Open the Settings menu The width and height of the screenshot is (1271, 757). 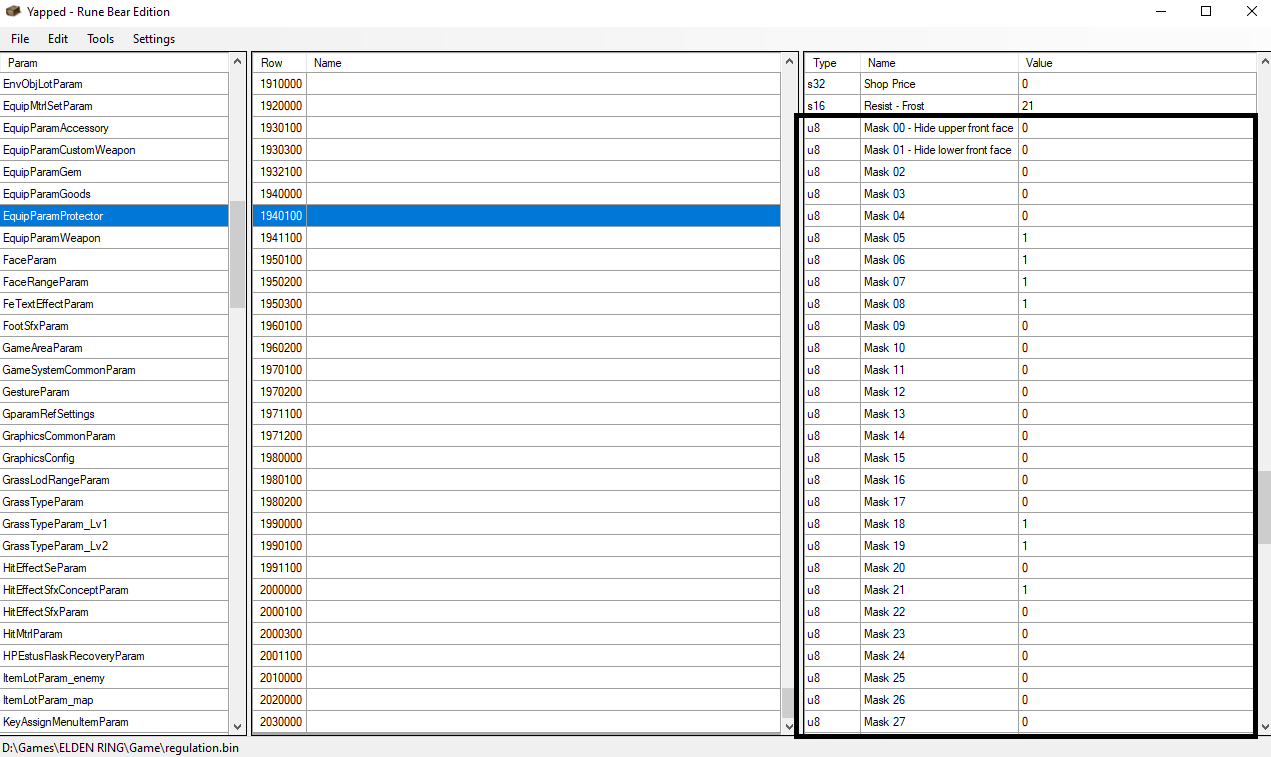click(154, 39)
